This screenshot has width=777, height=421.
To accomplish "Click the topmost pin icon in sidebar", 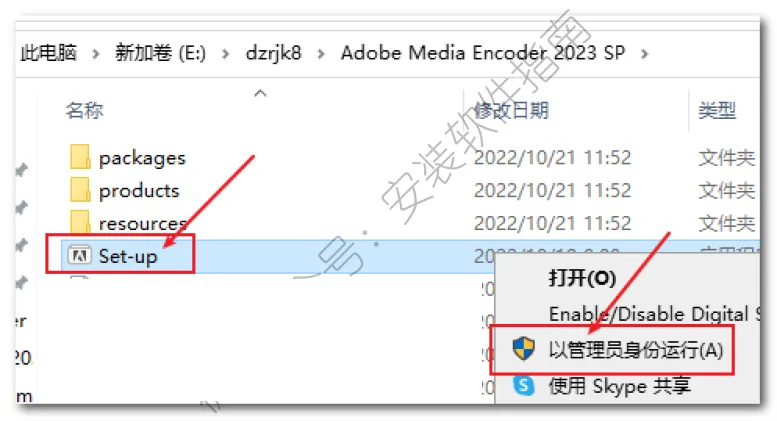I will (21, 170).
